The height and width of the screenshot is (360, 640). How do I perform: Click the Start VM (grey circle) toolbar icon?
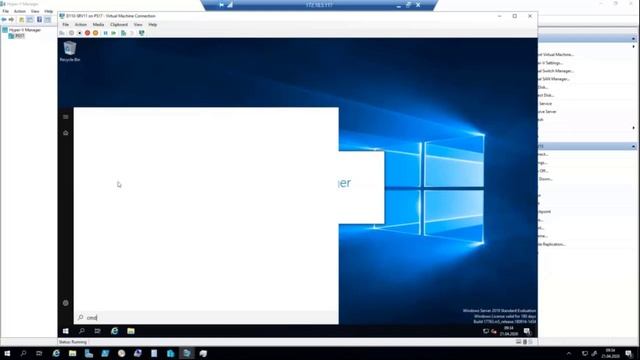click(x=71, y=33)
